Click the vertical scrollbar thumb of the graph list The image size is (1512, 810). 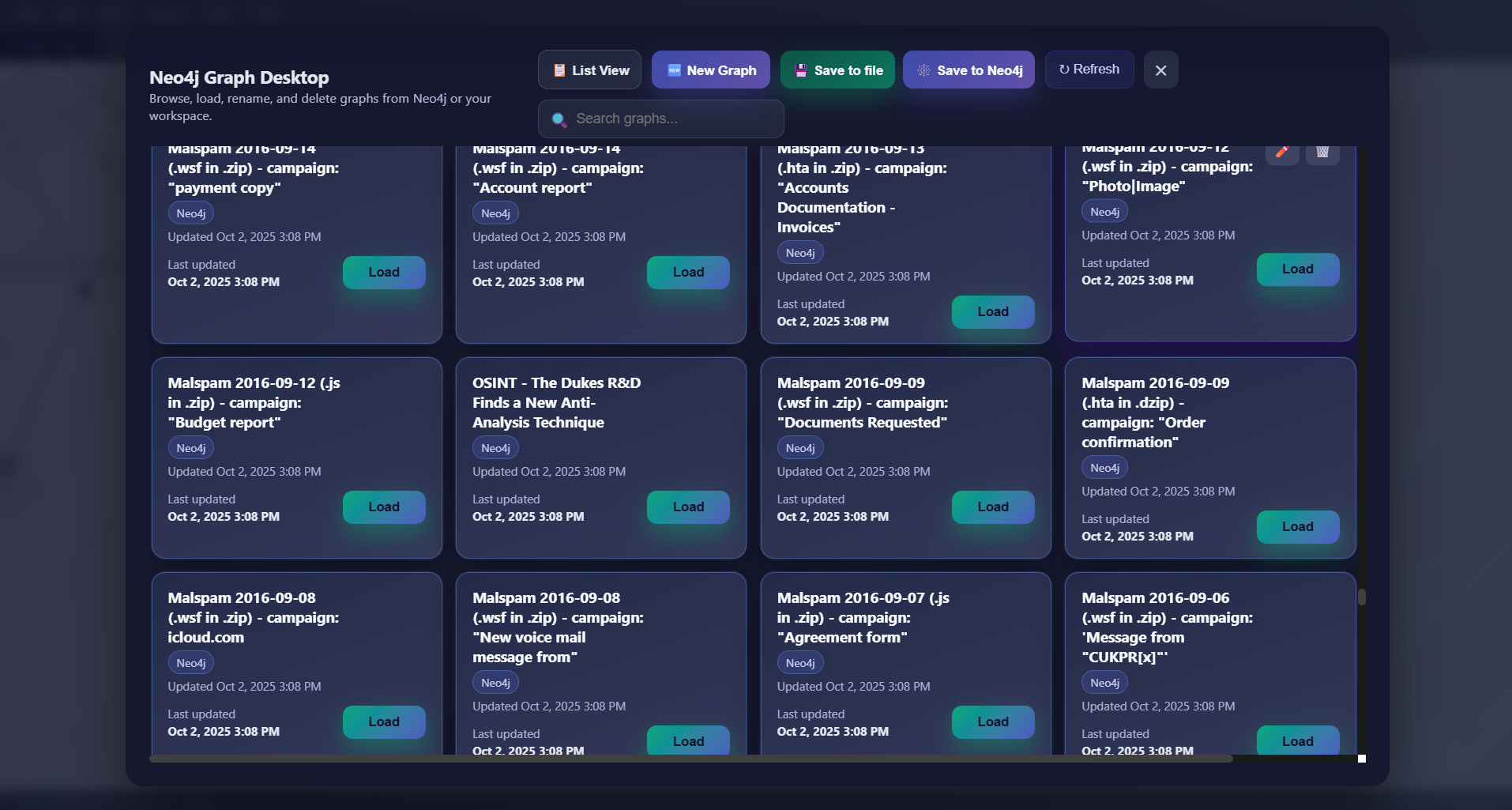click(1362, 597)
